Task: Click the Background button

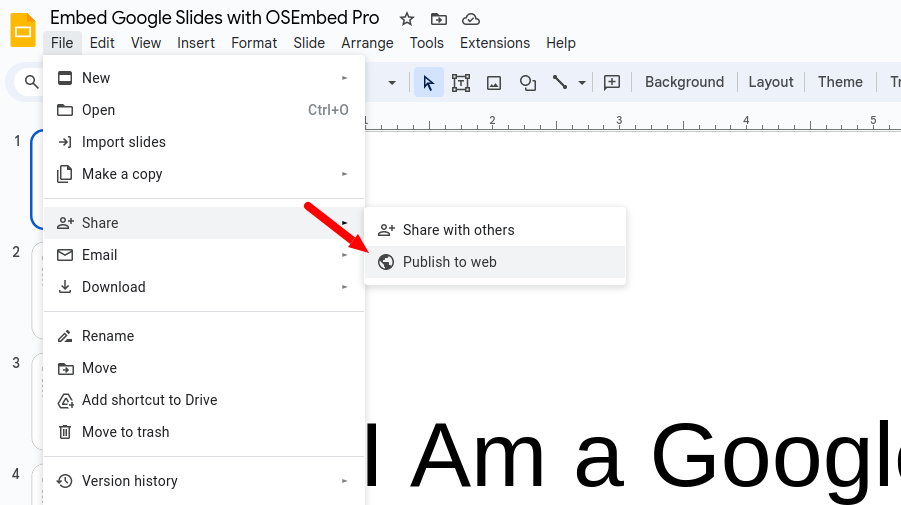Action: click(x=684, y=82)
